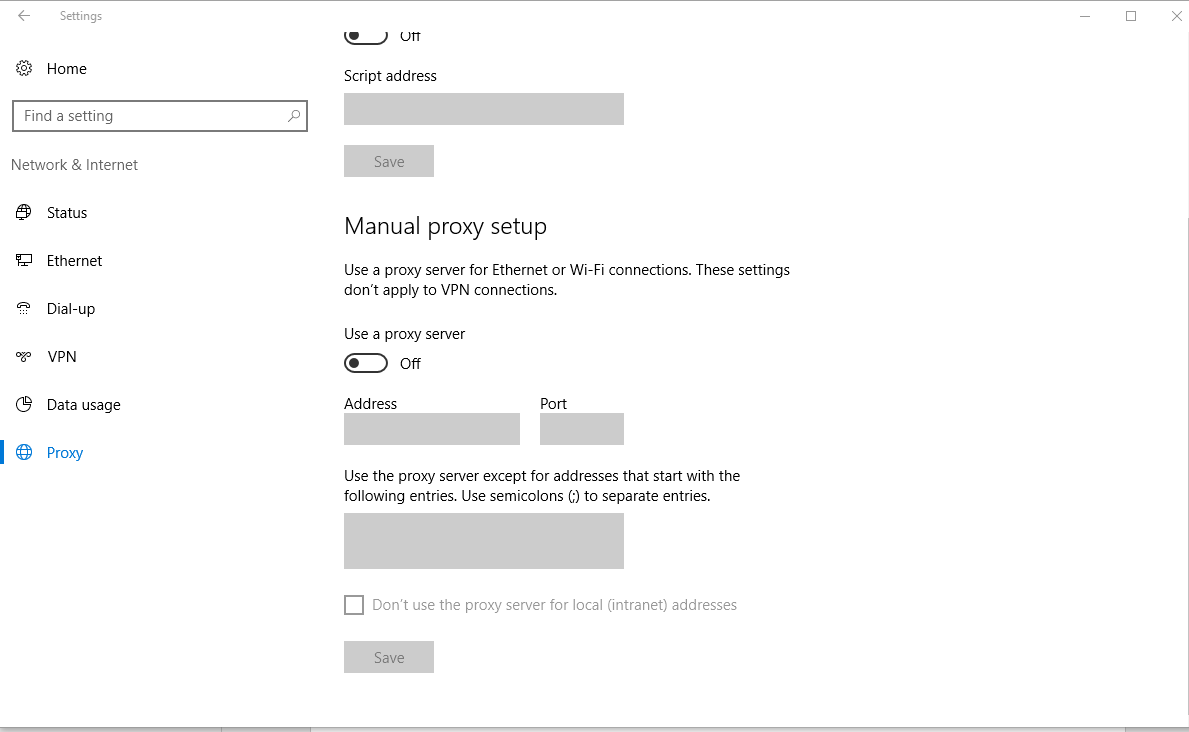Open VPN settings page
1189x732 pixels.
(x=61, y=357)
